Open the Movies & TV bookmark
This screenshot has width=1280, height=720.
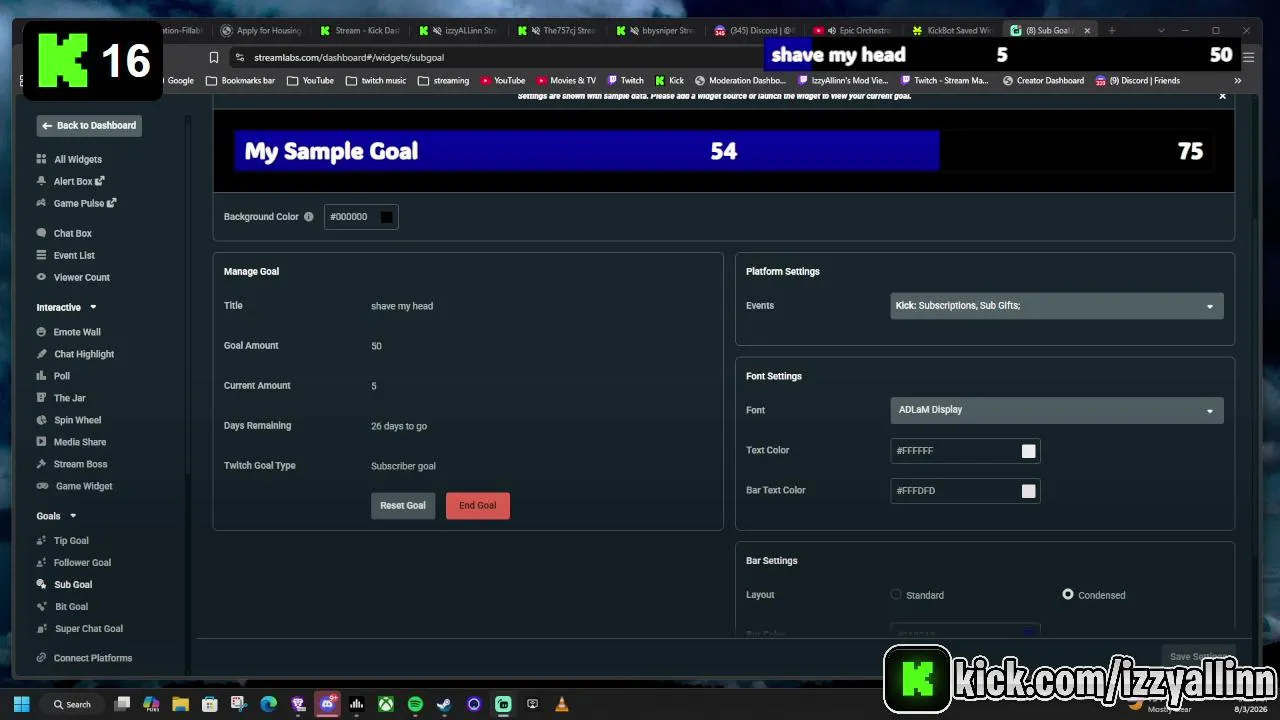pyautogui.click(x=566, y=81)
